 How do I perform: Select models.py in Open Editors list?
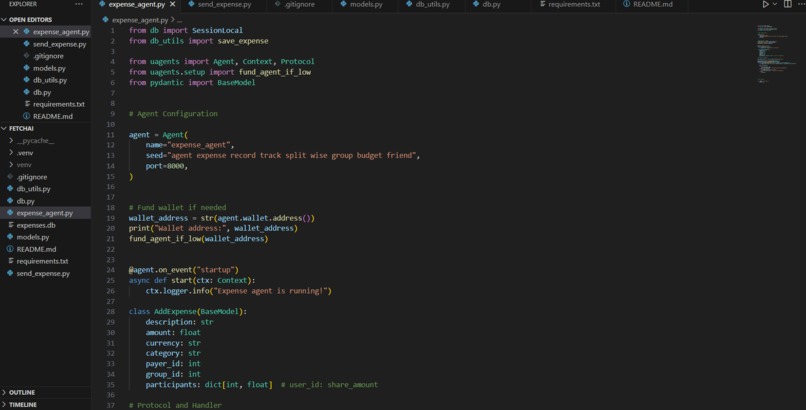49,68
